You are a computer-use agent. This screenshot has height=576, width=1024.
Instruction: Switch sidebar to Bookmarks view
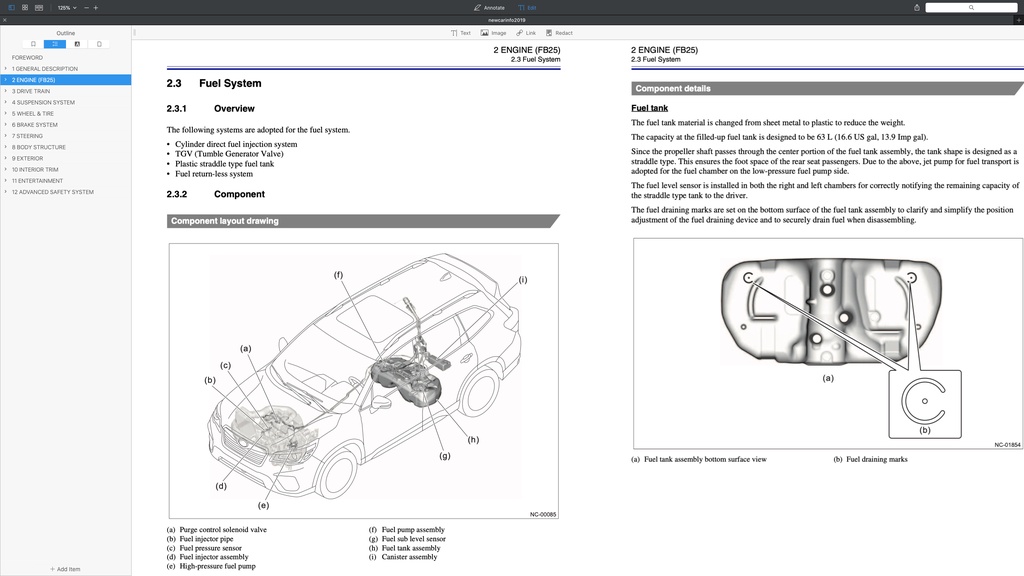click(x=33, y=44)
